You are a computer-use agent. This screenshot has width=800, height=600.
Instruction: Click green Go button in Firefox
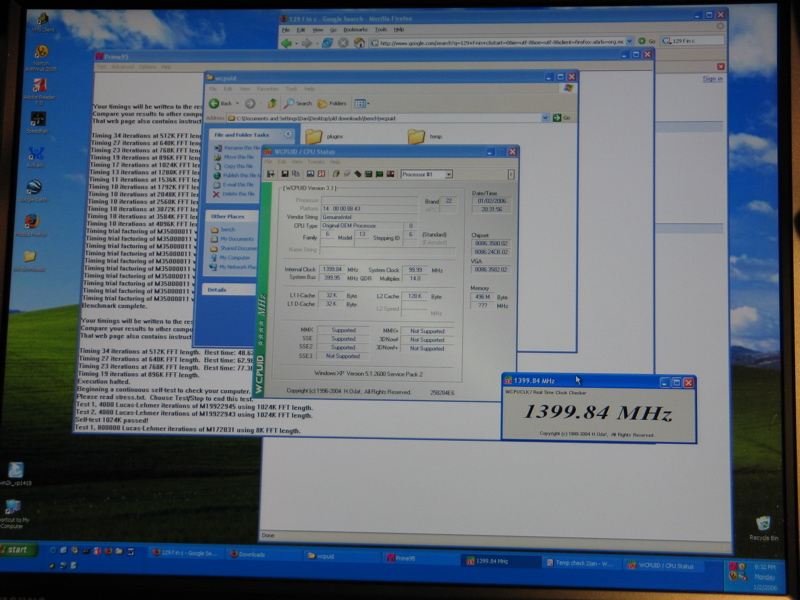(x=646, y=41)
